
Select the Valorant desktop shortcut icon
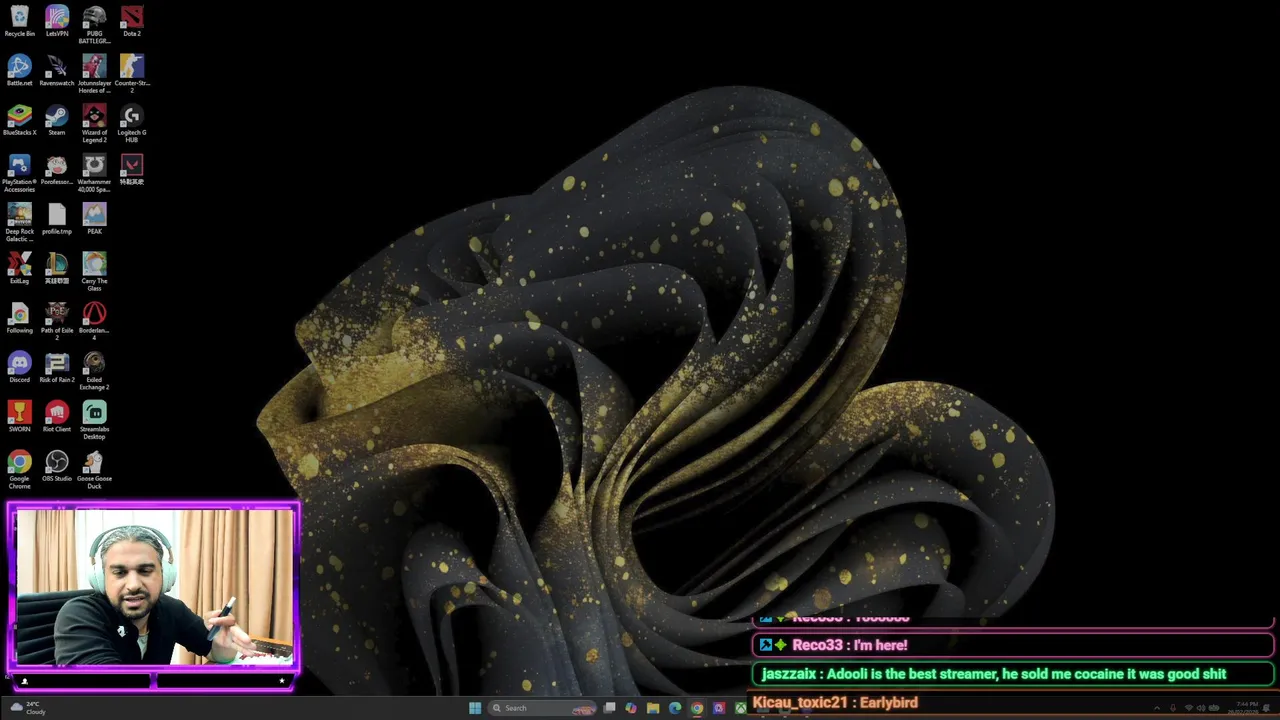point(132,169)
